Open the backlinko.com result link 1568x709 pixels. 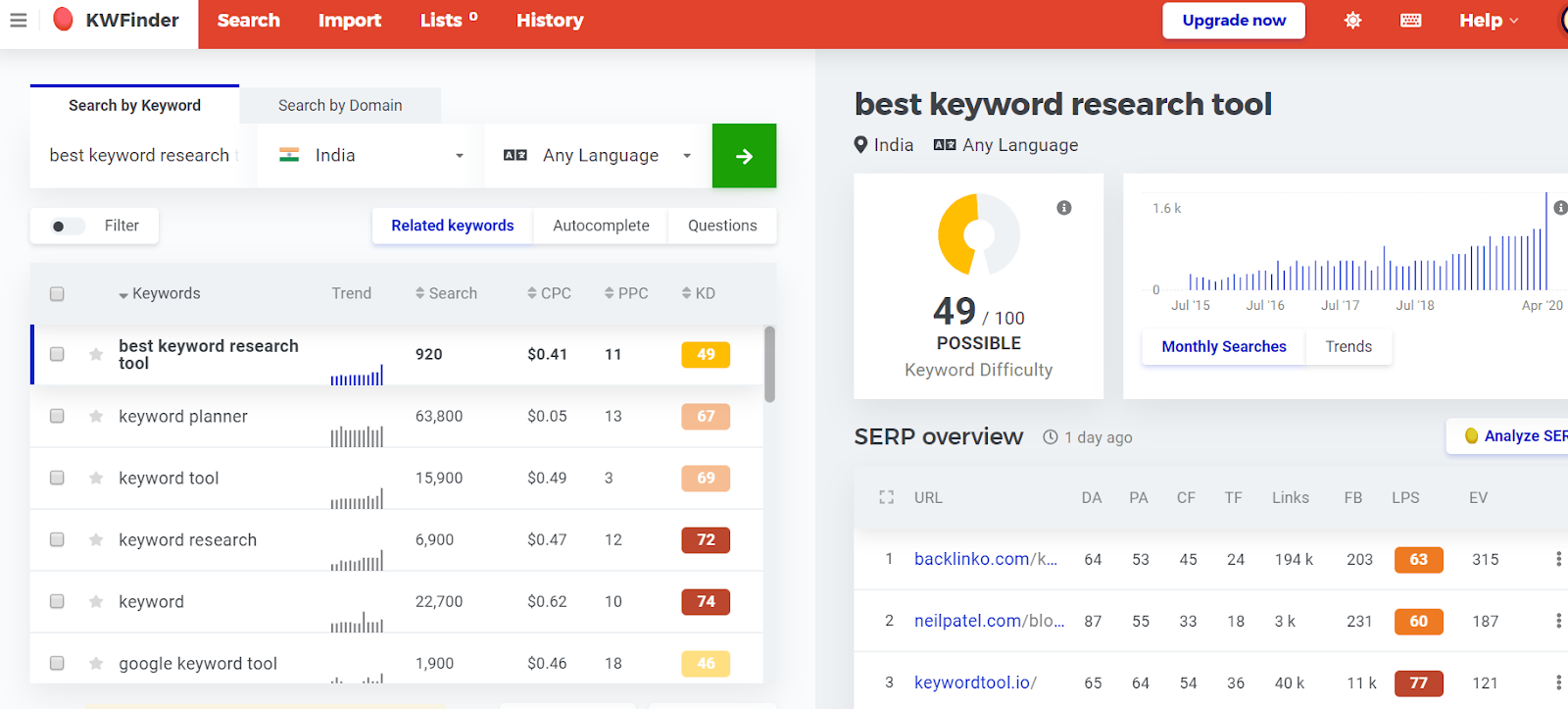986,559
